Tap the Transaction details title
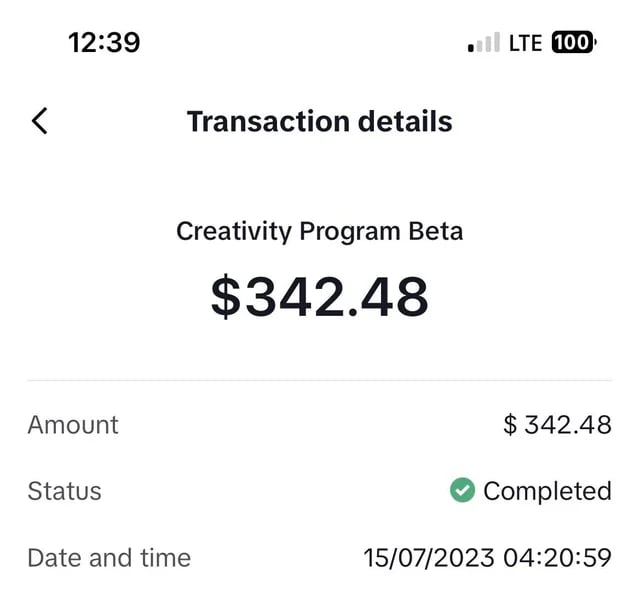 point(319,122)
